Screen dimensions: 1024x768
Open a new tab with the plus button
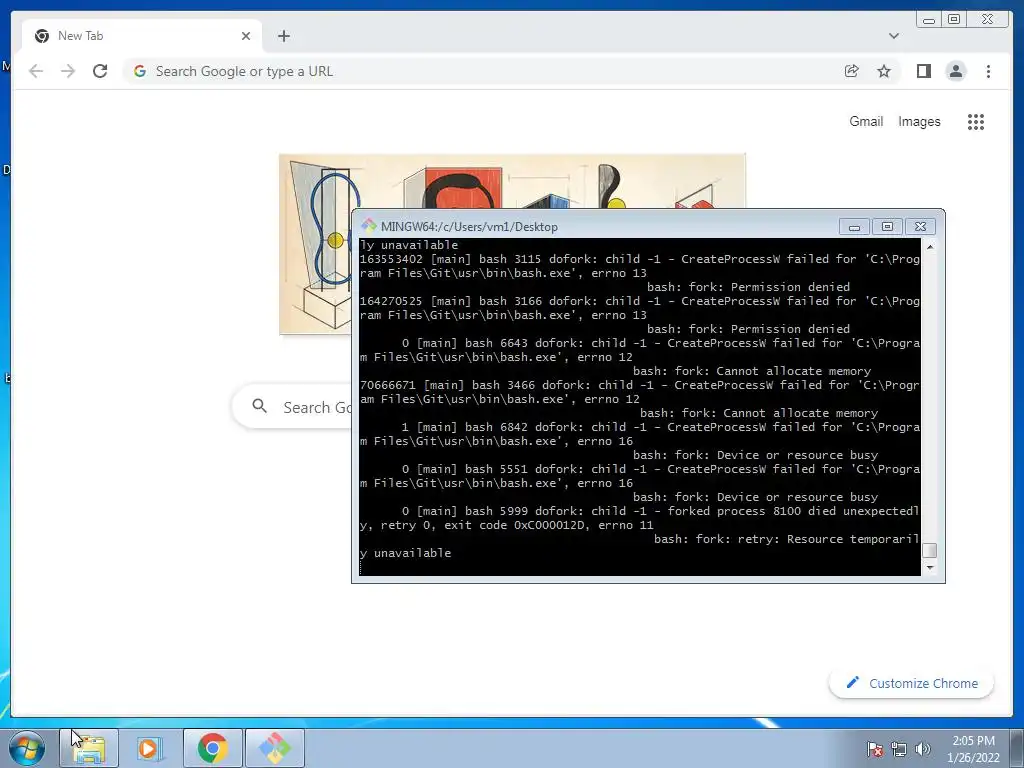click(x=283, y=36)
